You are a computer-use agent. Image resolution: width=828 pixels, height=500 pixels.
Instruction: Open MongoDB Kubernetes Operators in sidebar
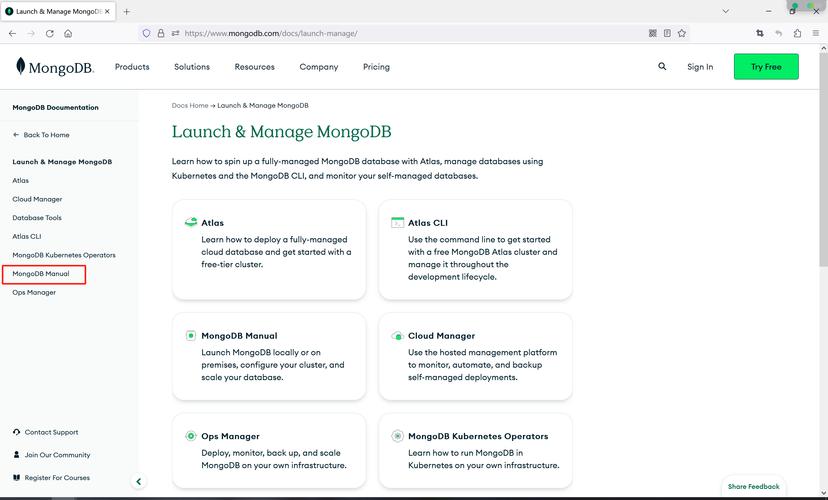(x=64, y=255)
